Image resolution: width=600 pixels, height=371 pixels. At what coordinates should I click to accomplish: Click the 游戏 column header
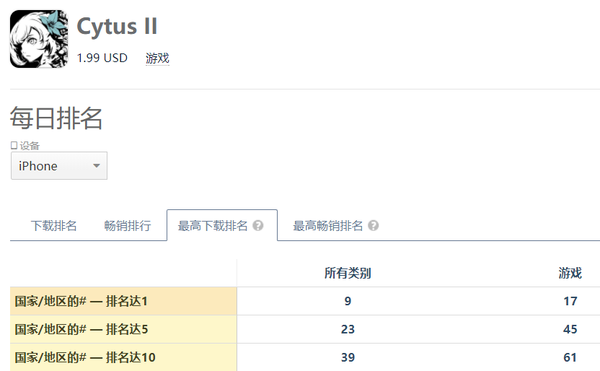click(x=570, y=273)
